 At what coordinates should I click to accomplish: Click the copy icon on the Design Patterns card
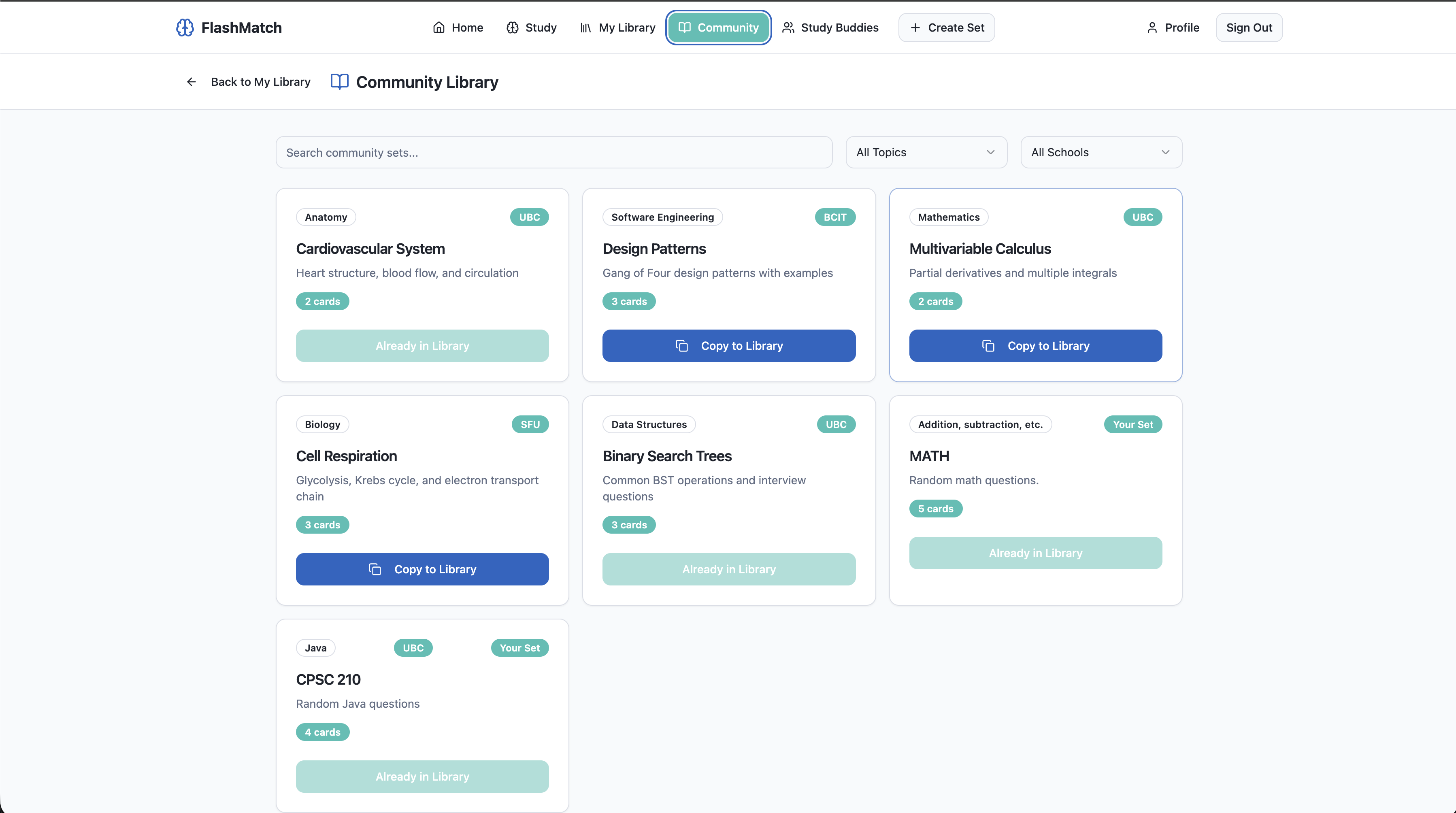coord(682,346)
